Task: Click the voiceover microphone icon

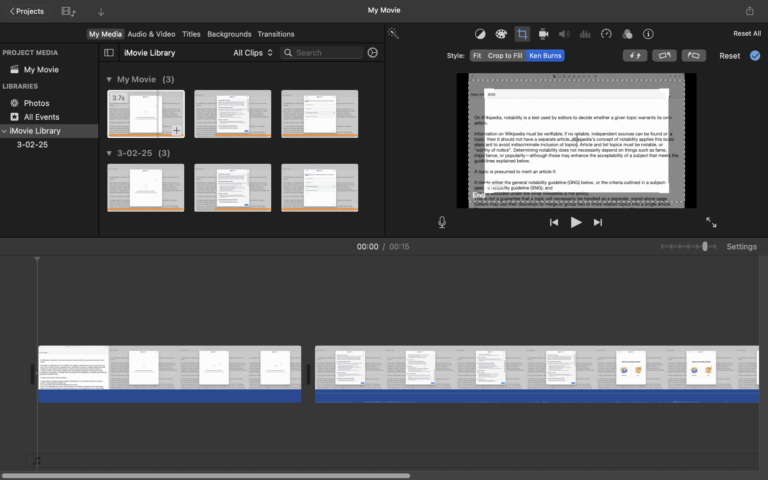Action: [441, 222]
